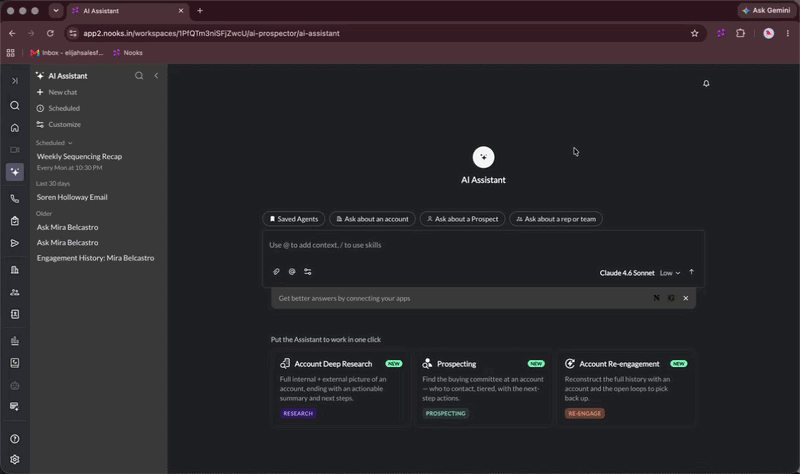The width and height of the screenshot is (800, 474).
Task: Change the Claude 4.6 Sonnet model selector
Action: click(627, 273)
